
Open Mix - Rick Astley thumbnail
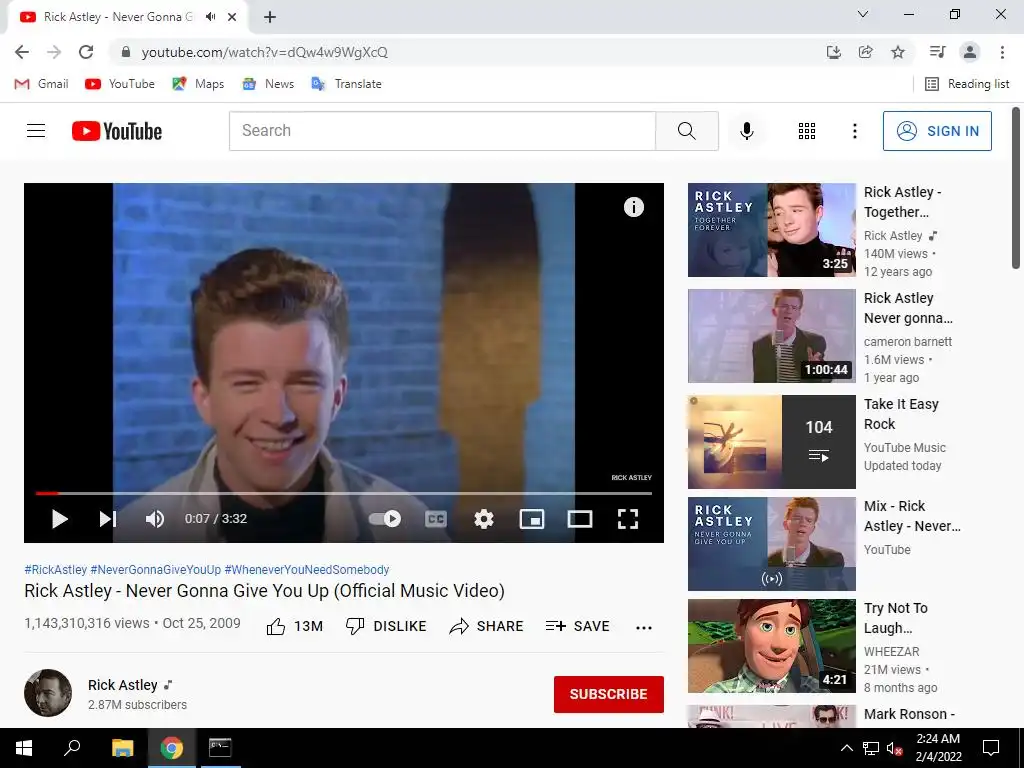[x=772, y=544]
